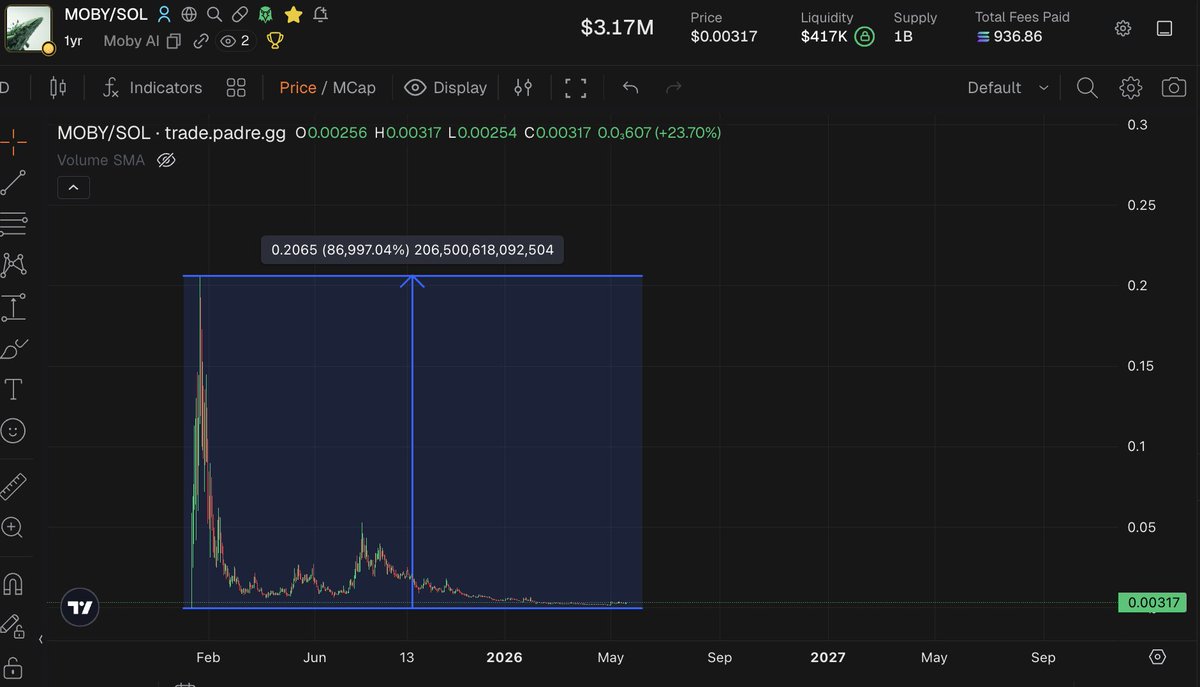
Task: Open the pill pump.fun link icon
Action: 240,15
